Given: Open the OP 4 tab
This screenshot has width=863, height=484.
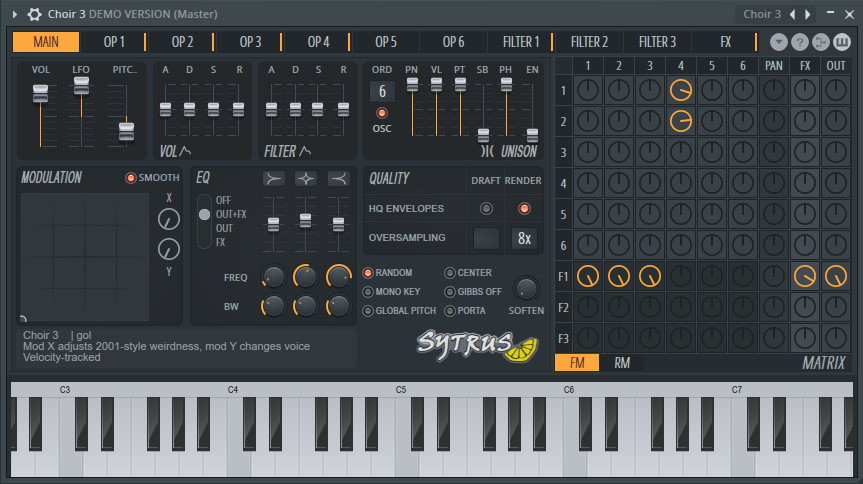Looking at the screenshot, I should (318, 42).
